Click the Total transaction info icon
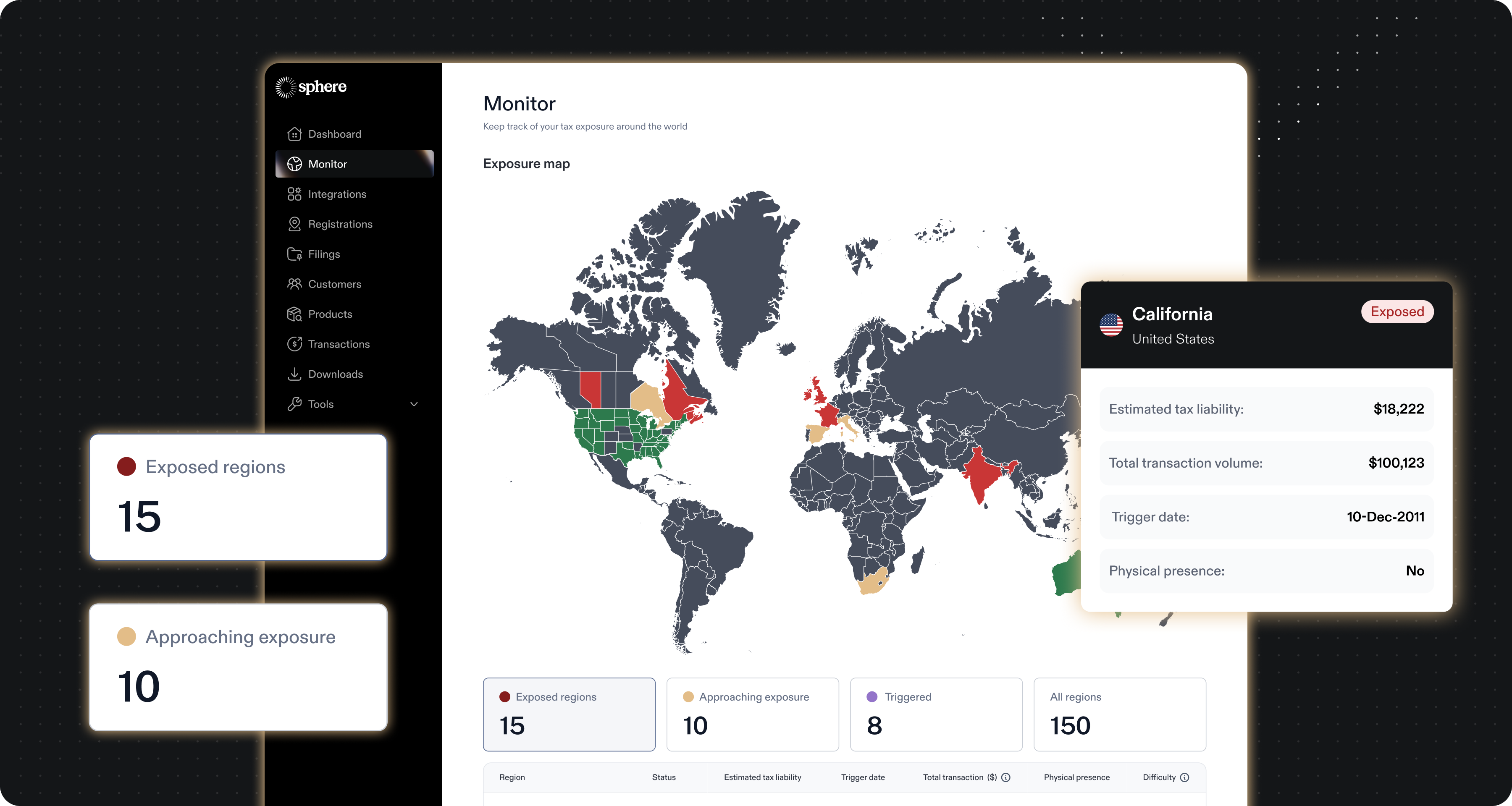The width and height of the screenshot is (1512, 806). coord(1005,777)
